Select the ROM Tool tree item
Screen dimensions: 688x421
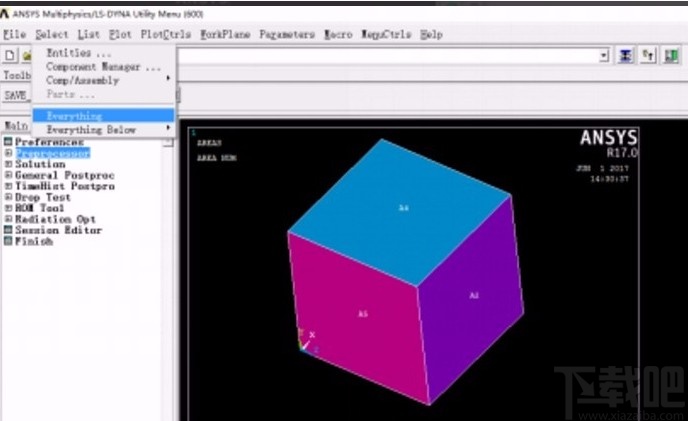point(39,208)
